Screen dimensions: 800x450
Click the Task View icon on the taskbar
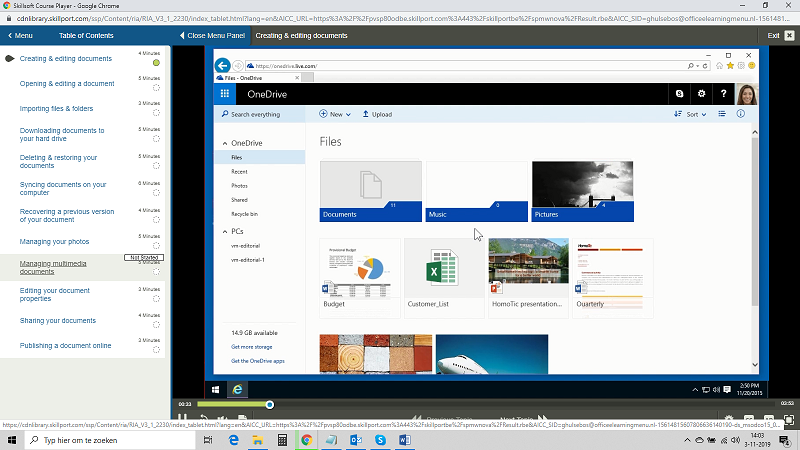[208, 440]
